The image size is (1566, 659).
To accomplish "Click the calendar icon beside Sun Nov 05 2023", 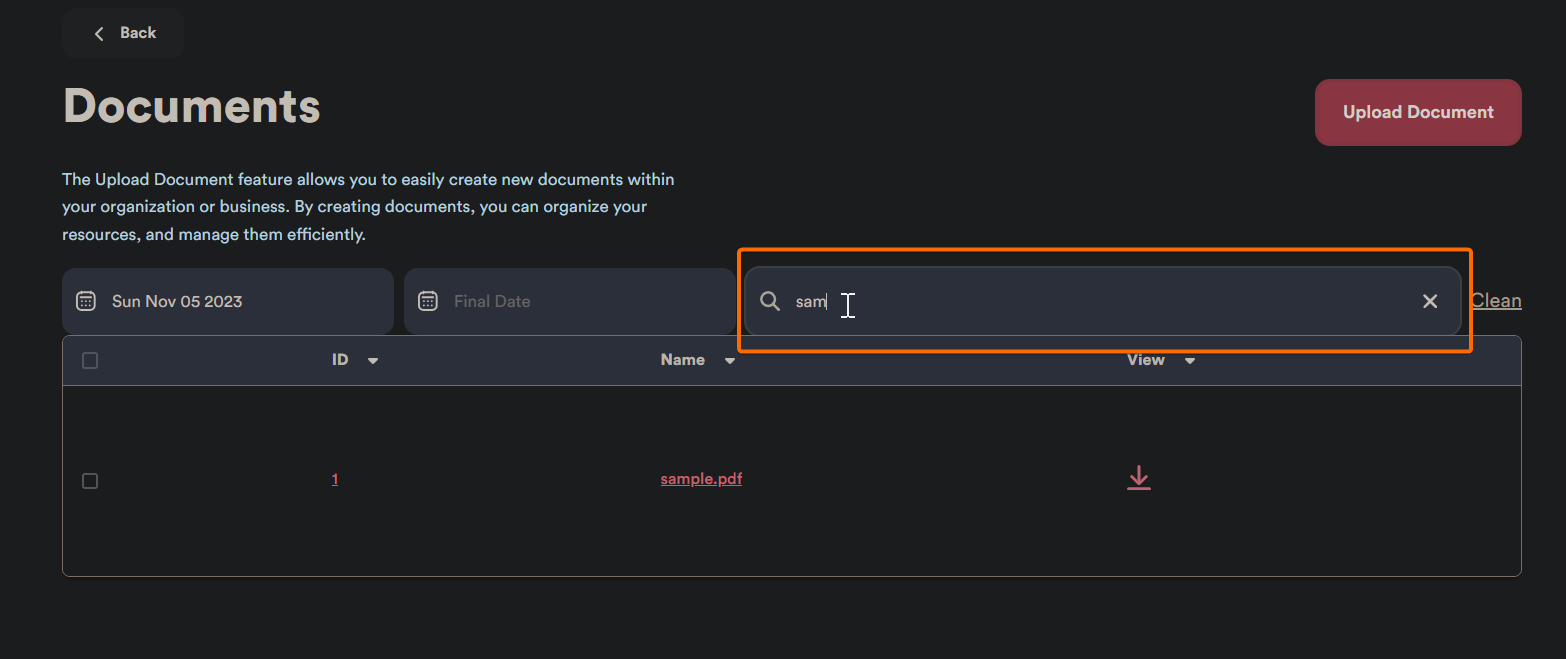I will [86, 301].
